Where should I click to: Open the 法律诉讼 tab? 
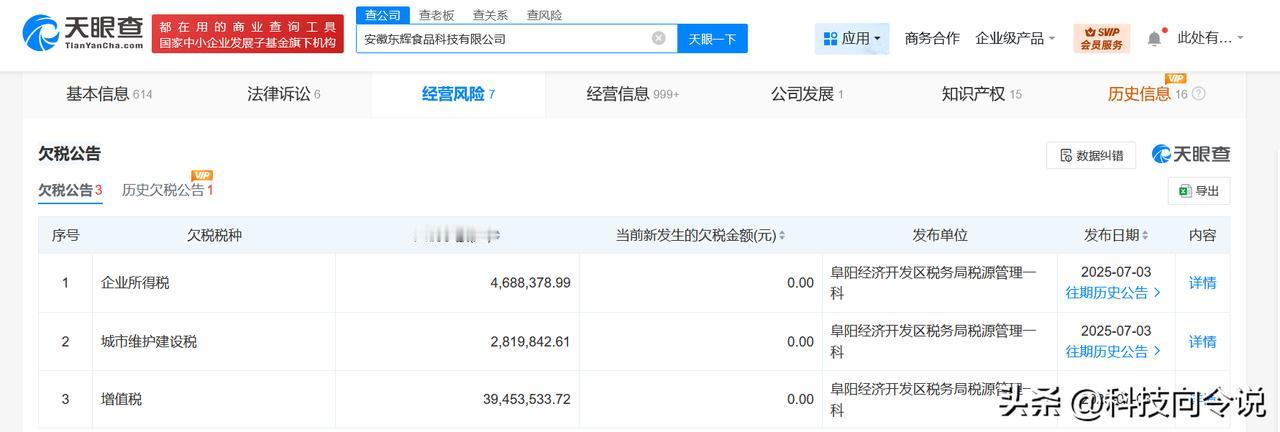click(x=284, y=94)
